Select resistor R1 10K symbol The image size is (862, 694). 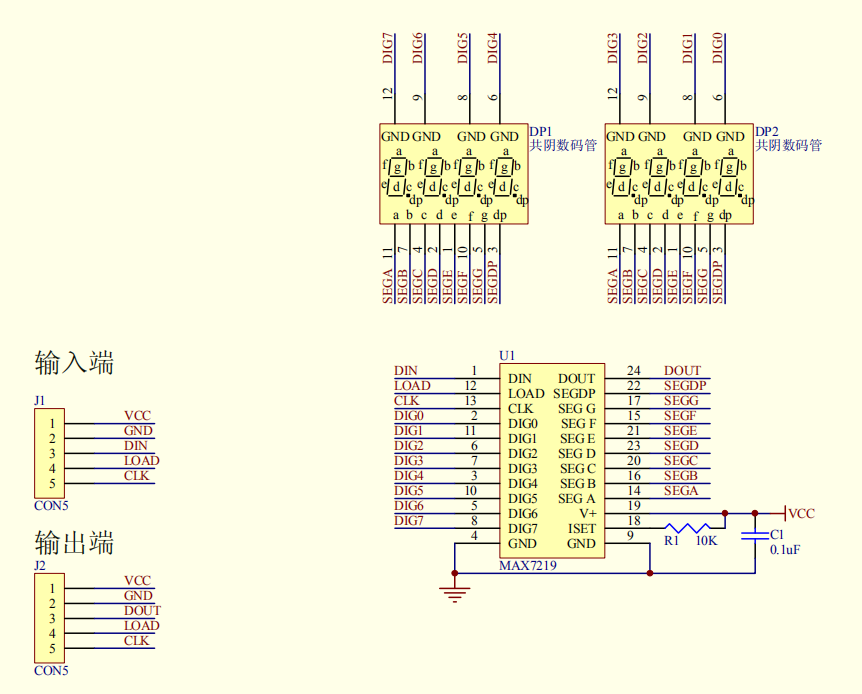687,528
